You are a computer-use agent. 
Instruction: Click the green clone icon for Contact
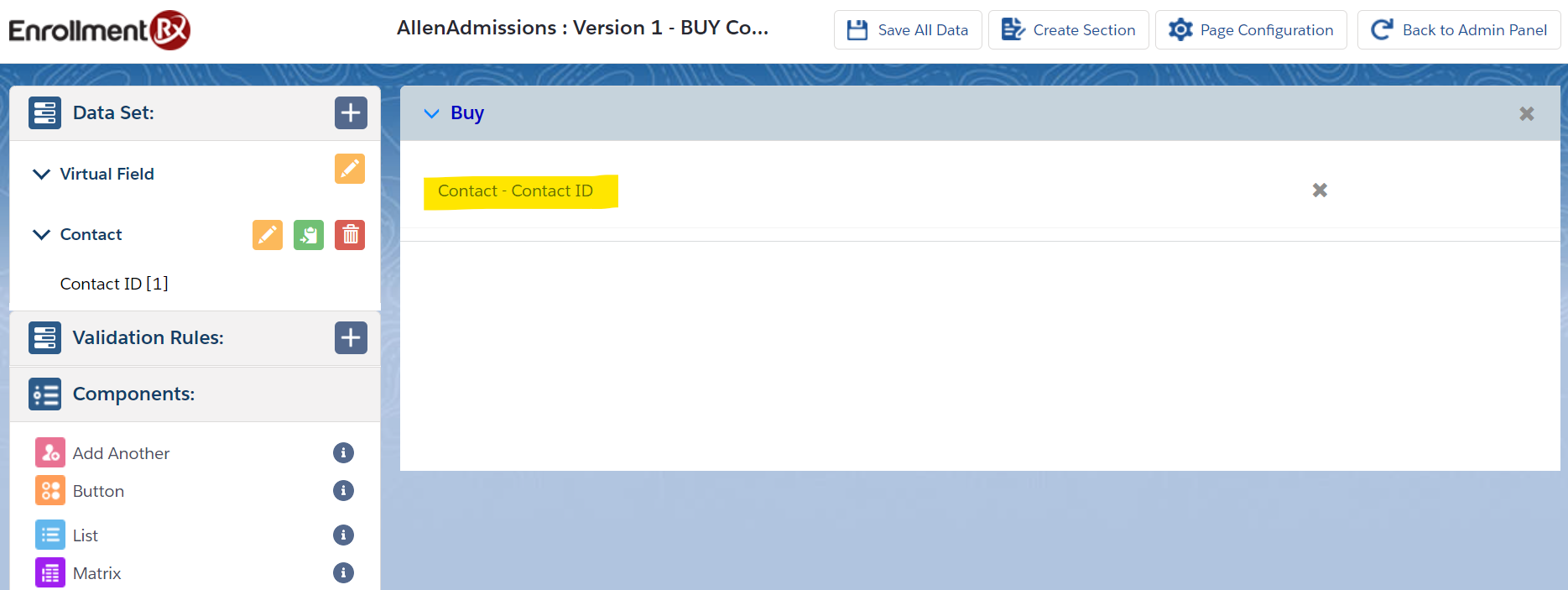[309, 235]
